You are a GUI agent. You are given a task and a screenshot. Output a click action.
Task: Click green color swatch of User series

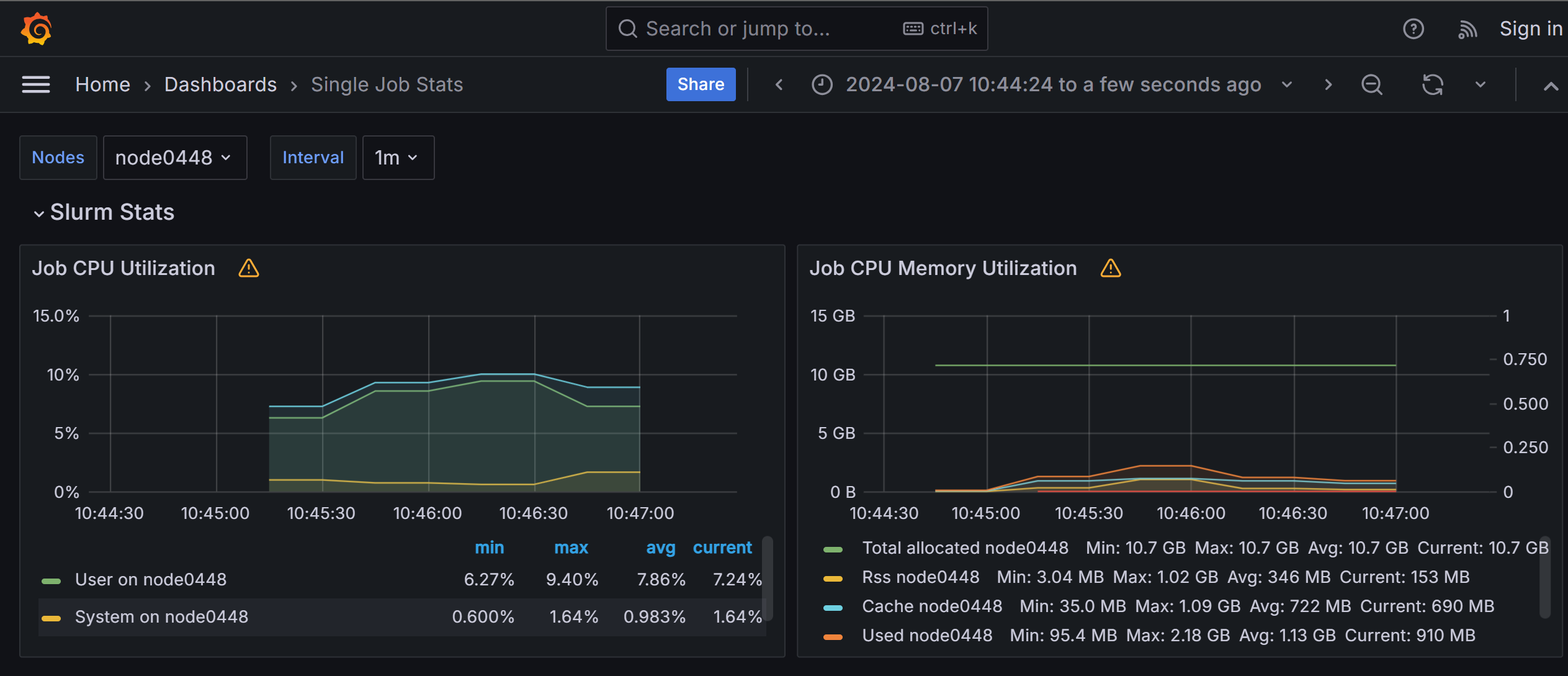51,581
